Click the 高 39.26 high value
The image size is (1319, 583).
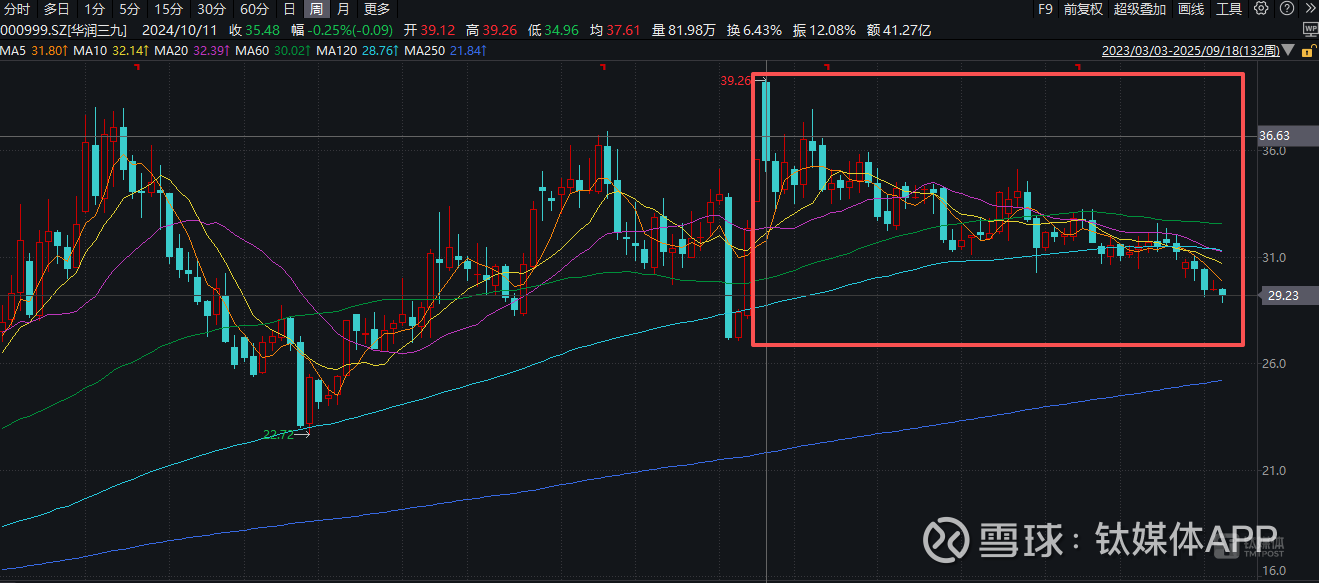coord(492,30)
